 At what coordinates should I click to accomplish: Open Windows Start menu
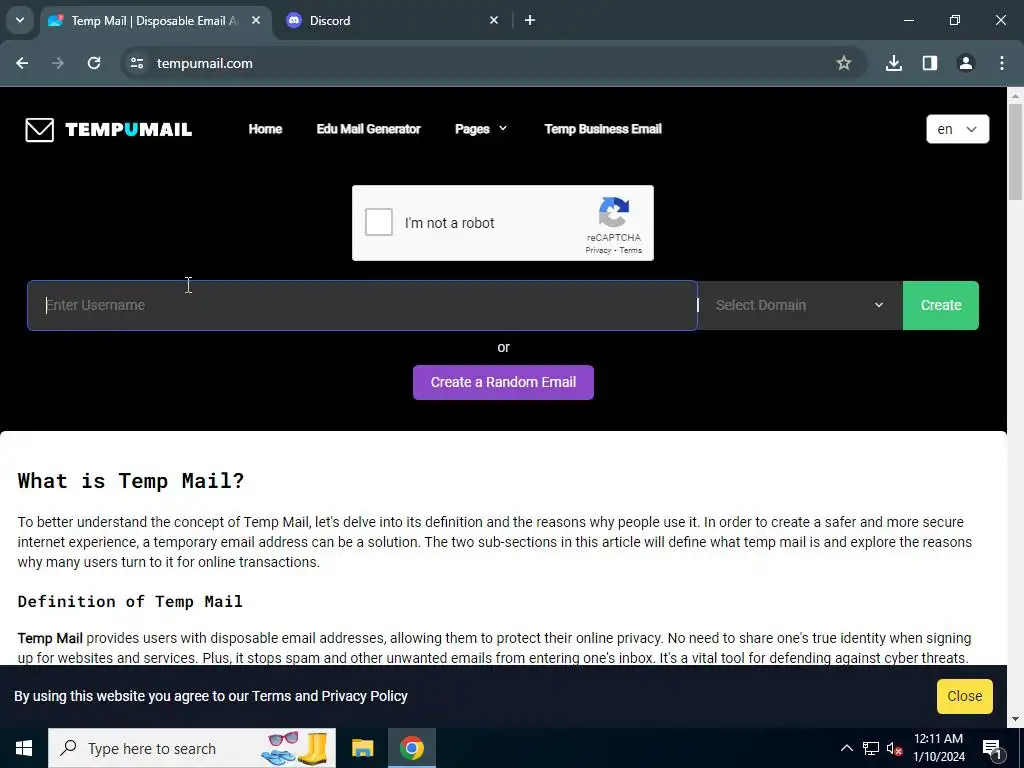point(24,748)
